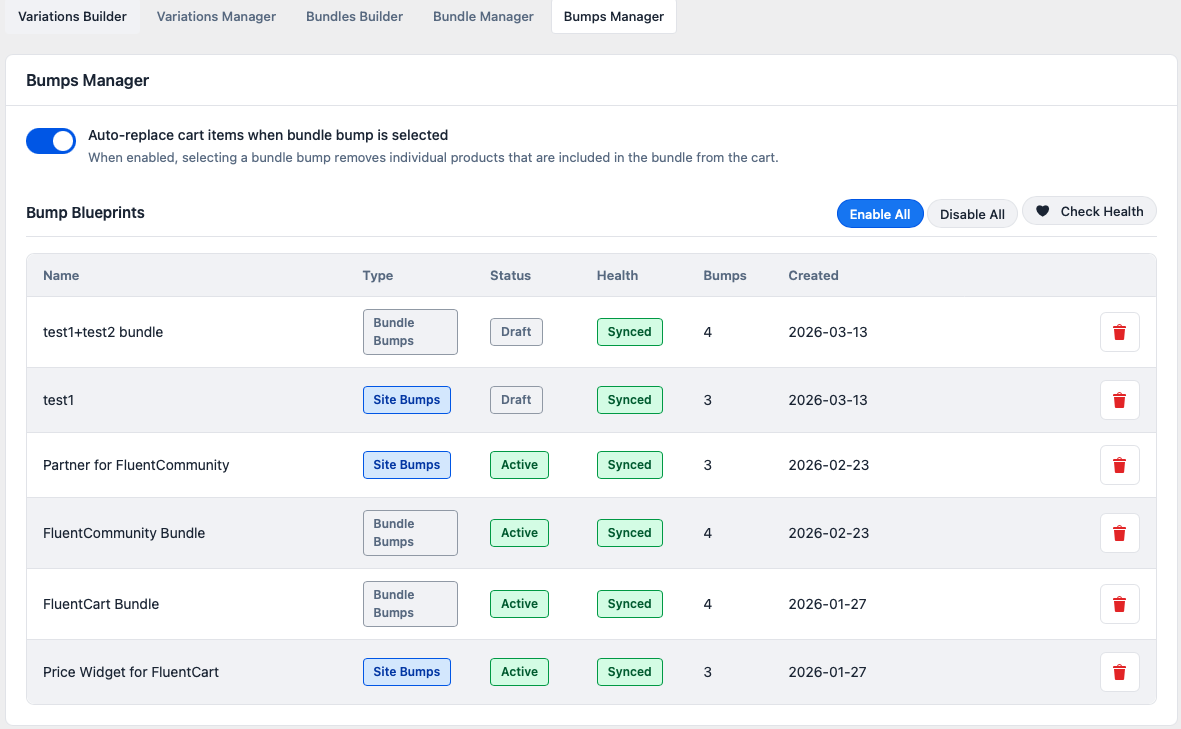Click Synced badge in test1 row
Viewport: 1181px width, 729px height.
(630, 400)
